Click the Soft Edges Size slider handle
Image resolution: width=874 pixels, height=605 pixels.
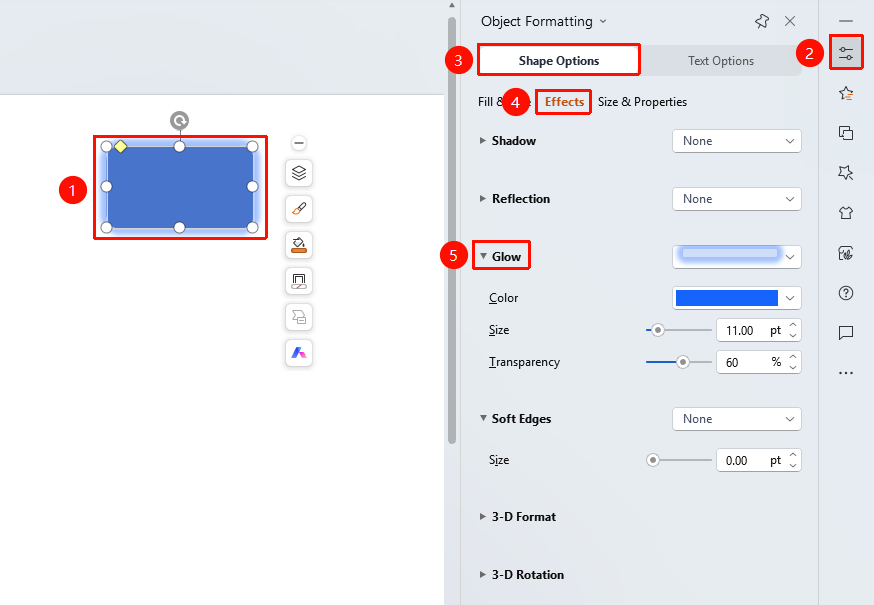tap(653, 460)
